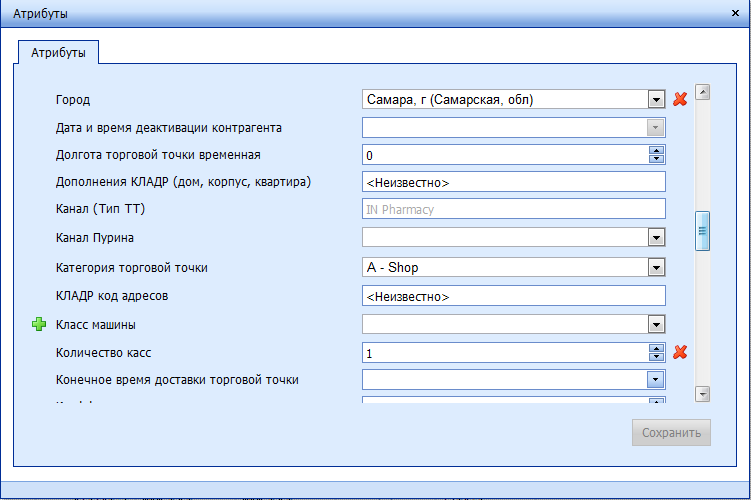
Task: Decrease Количество касс spinner value
Action: [657, 357]
